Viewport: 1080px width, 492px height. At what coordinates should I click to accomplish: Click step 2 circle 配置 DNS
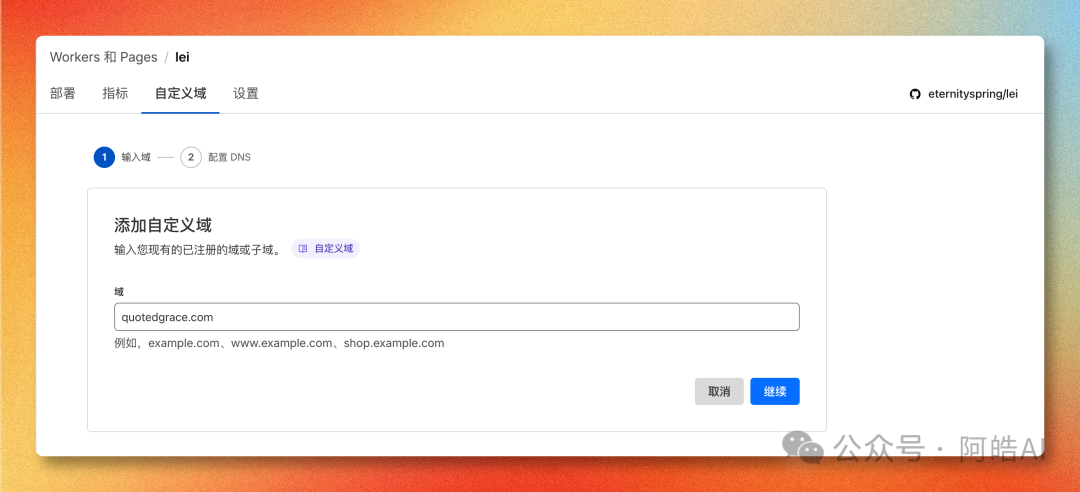[x=191, y=157]
